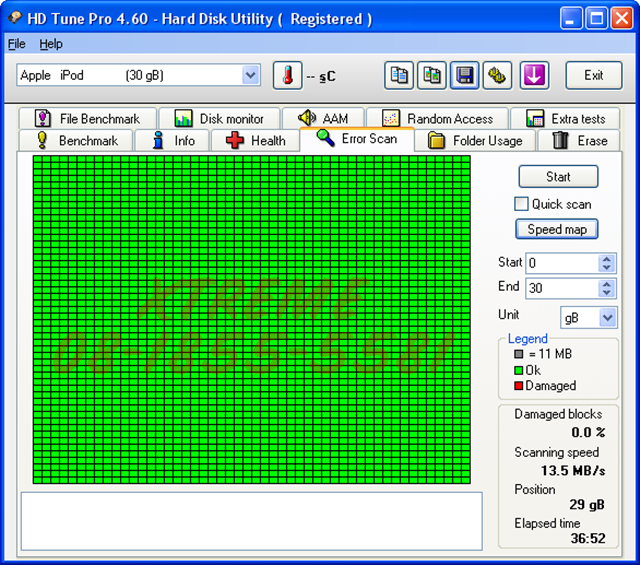Open the File menu

coord(17,44)
